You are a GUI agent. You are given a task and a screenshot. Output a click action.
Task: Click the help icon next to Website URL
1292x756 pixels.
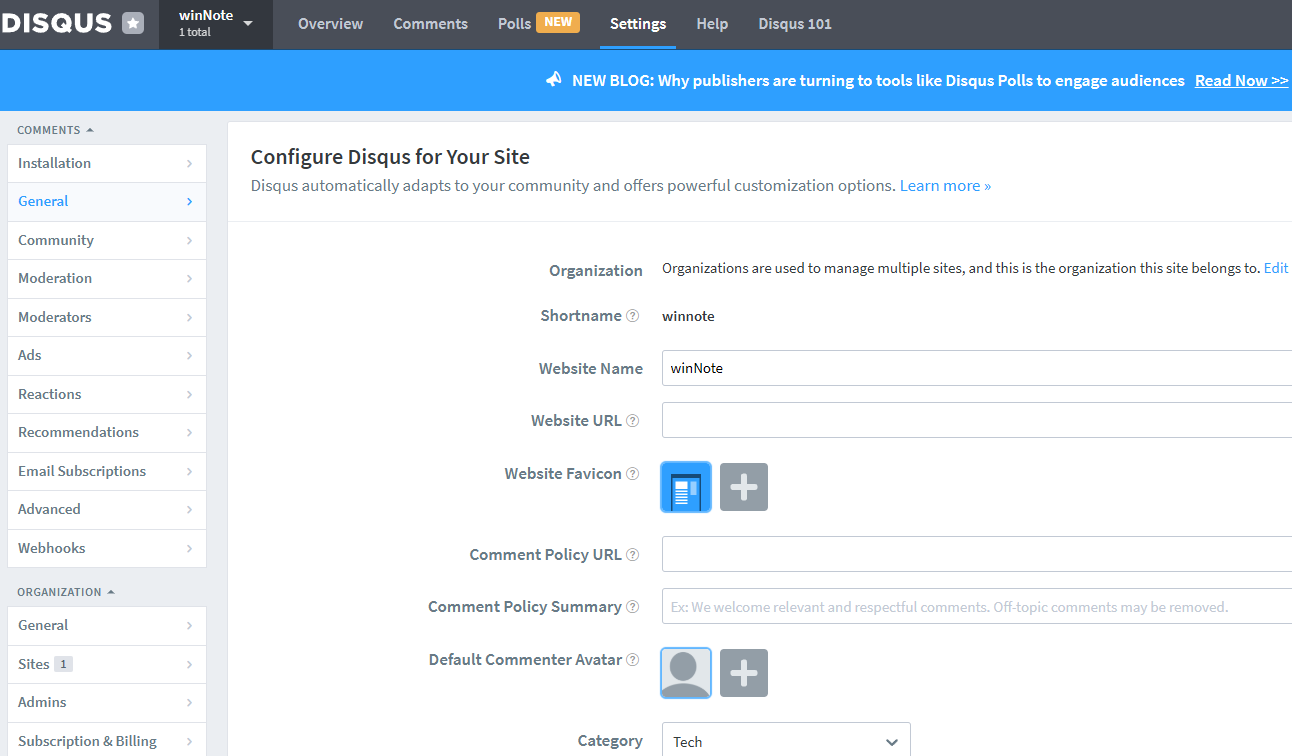click(x=632, y=421)
